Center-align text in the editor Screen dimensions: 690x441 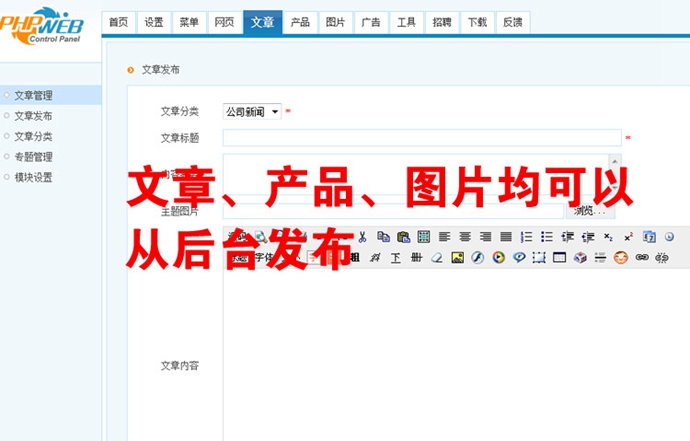point(465,237)
